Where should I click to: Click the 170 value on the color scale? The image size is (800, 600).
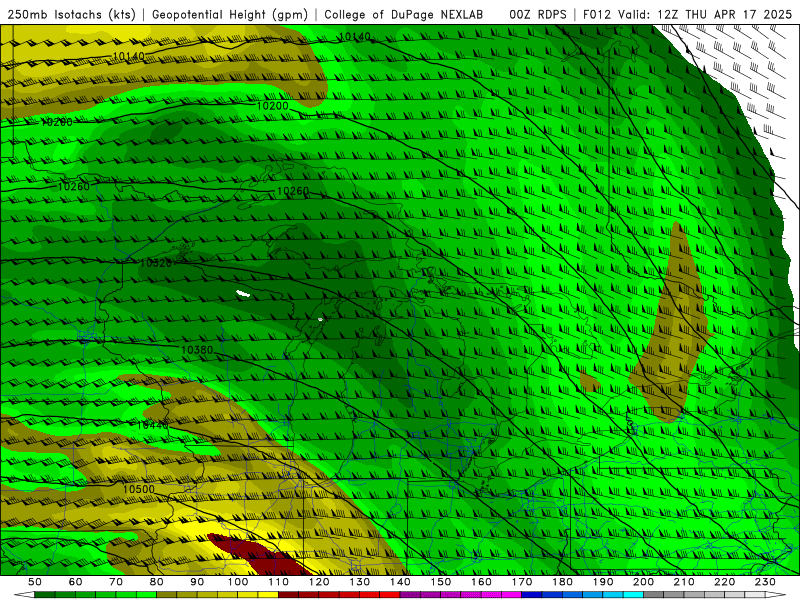[522, 582]
